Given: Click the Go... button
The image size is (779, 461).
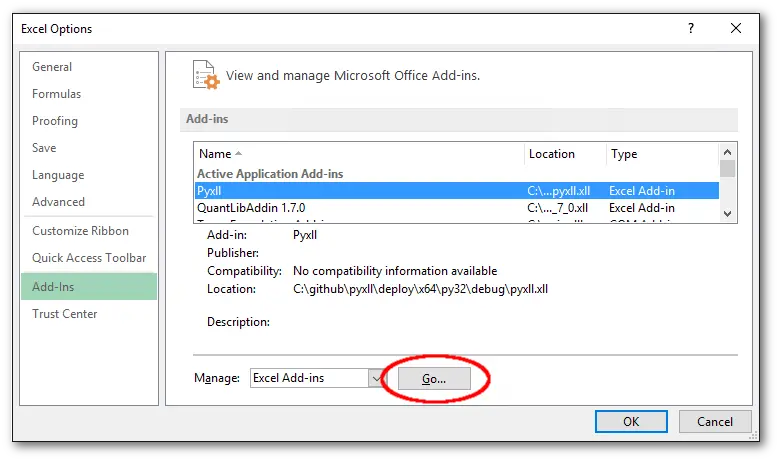Looking at the screenshot, I should point(434,379).
